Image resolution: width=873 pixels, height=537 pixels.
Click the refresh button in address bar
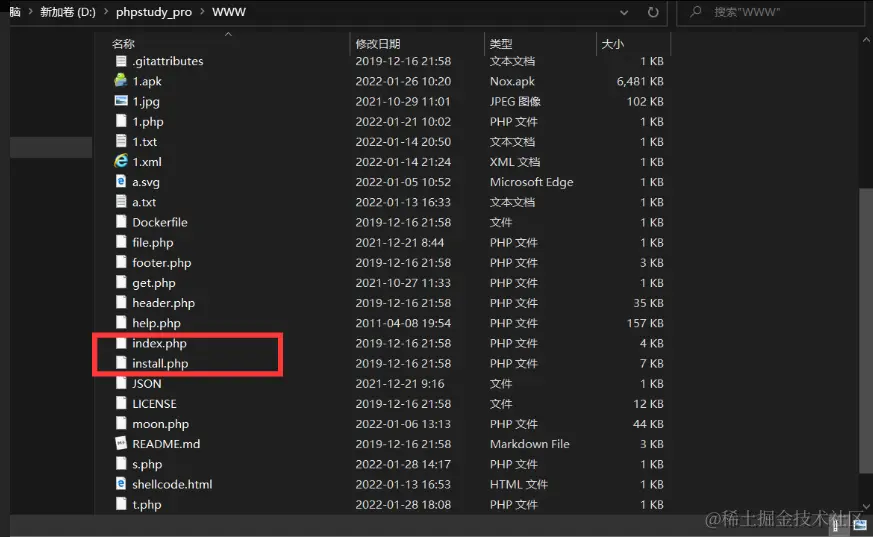pyautogui.click(x=653, y=12)
